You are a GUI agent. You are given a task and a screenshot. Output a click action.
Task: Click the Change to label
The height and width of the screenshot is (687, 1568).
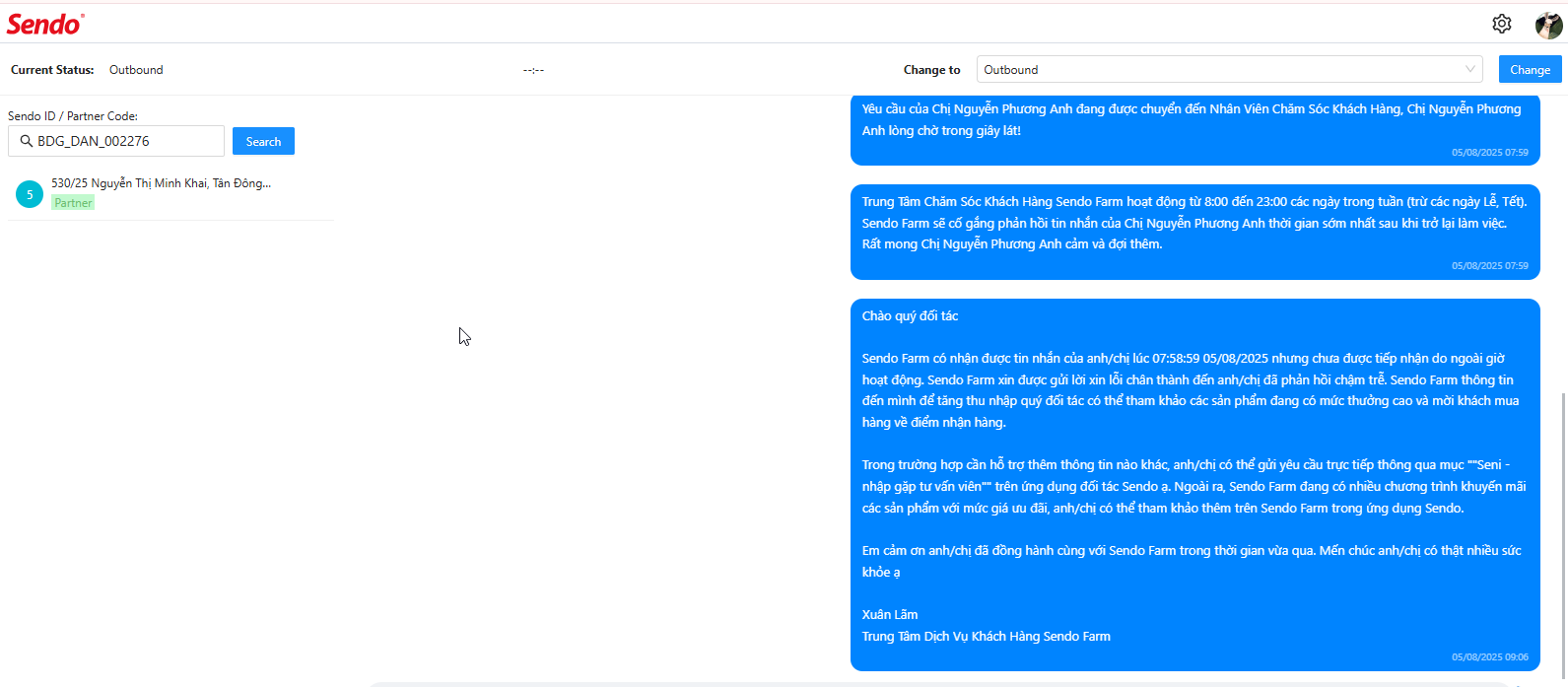931,70
